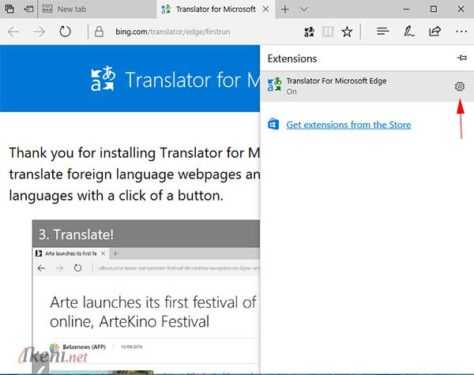Open a new tab with plus button
This screenshot has height=375, width=474.
coord(285,9)
